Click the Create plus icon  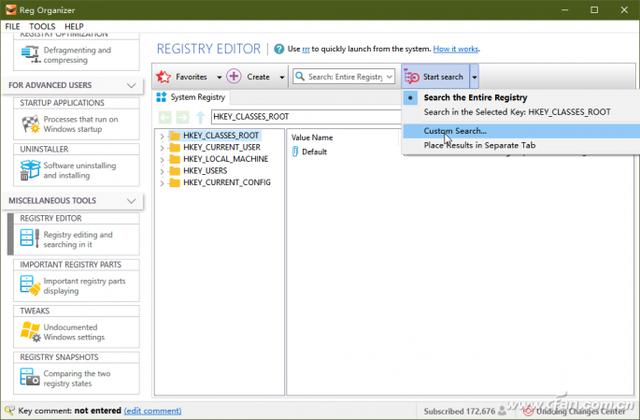234,77
